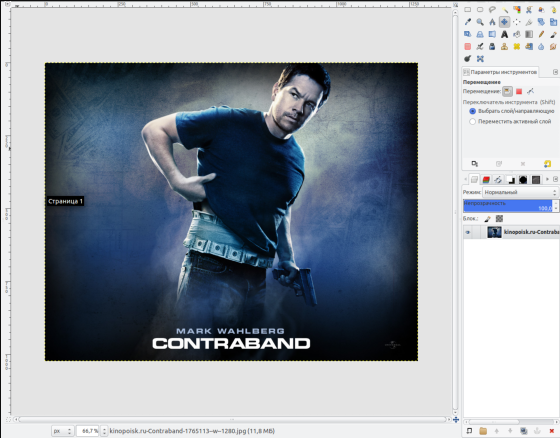Select the Blend gradient tool
This screenshot has width=560, height=438.
coord(529,34)
